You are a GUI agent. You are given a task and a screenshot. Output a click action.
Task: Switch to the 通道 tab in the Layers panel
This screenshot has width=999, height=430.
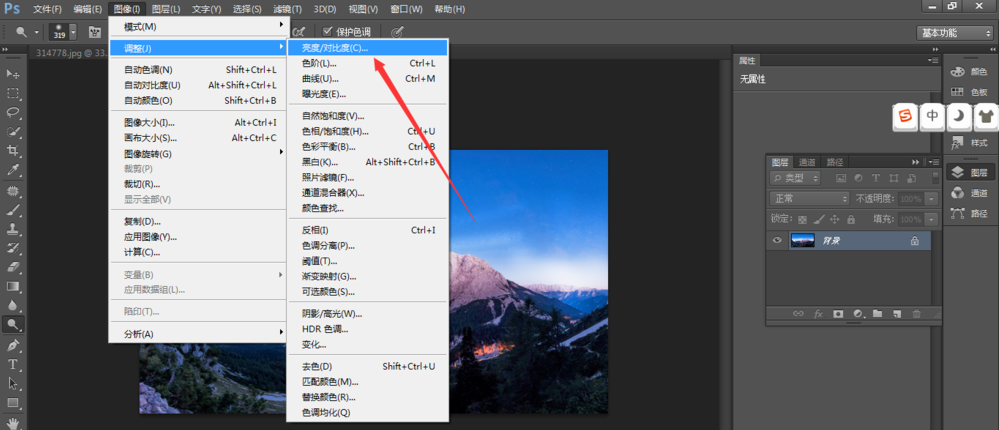click(807, 162)
